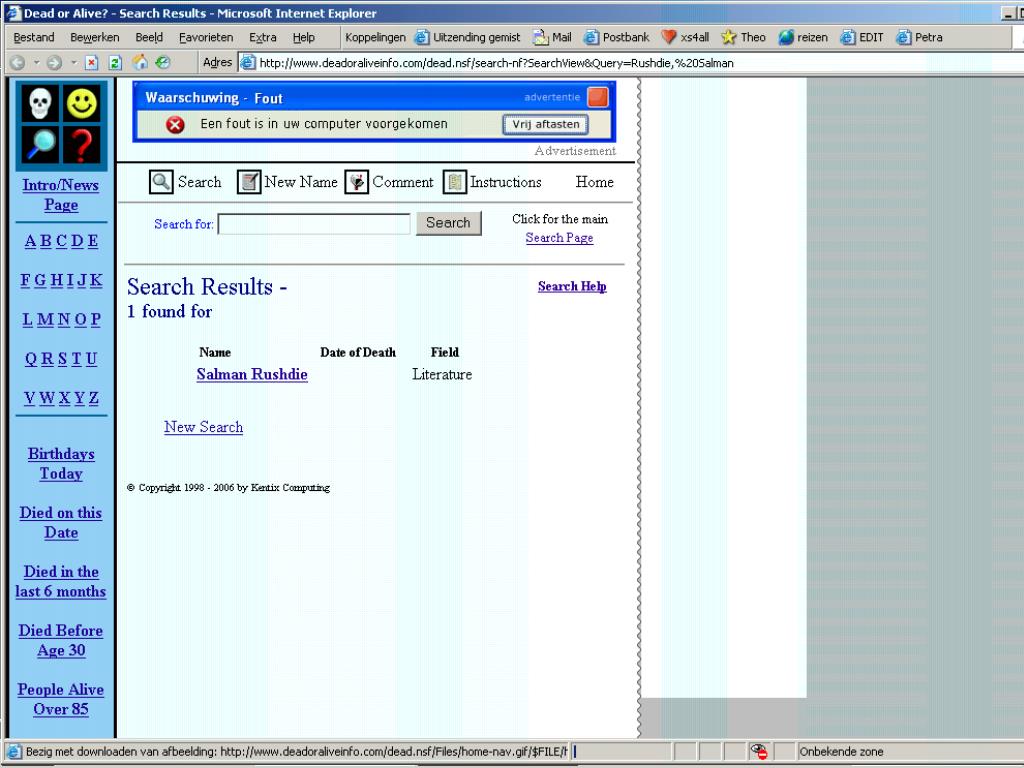Click the skull icon in sidebar
This screenshot has height=768, width=1024.
40,103
